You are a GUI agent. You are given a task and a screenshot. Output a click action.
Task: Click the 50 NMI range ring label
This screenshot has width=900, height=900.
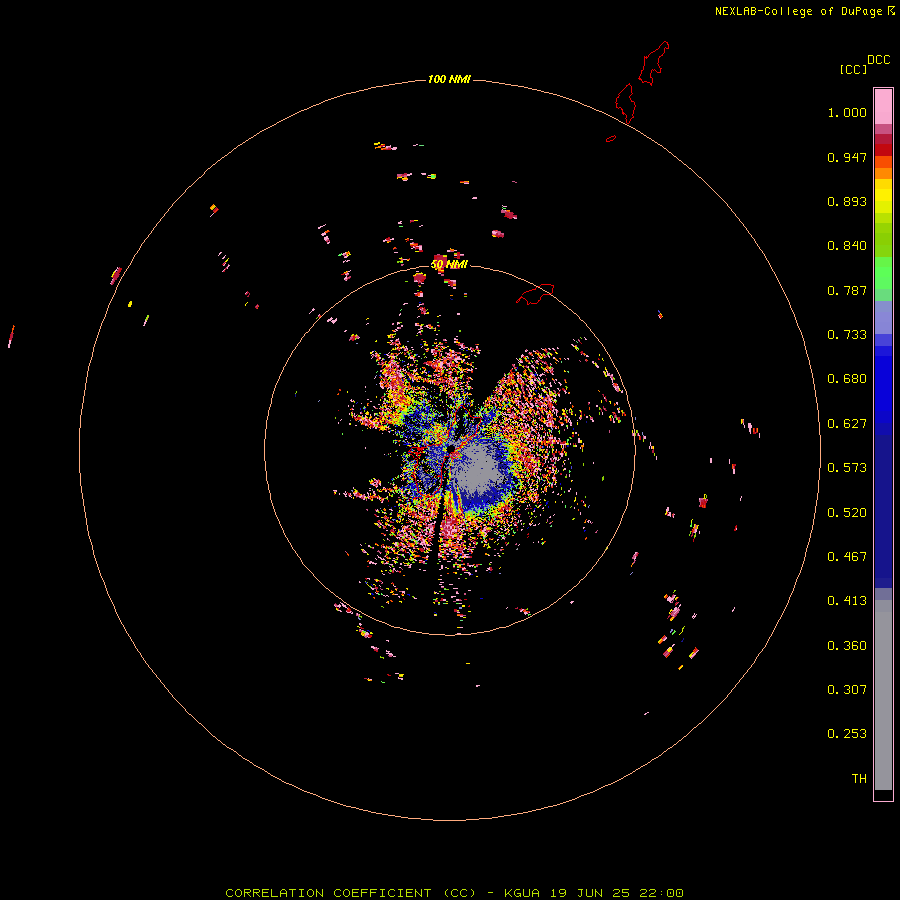coord(449,265)
